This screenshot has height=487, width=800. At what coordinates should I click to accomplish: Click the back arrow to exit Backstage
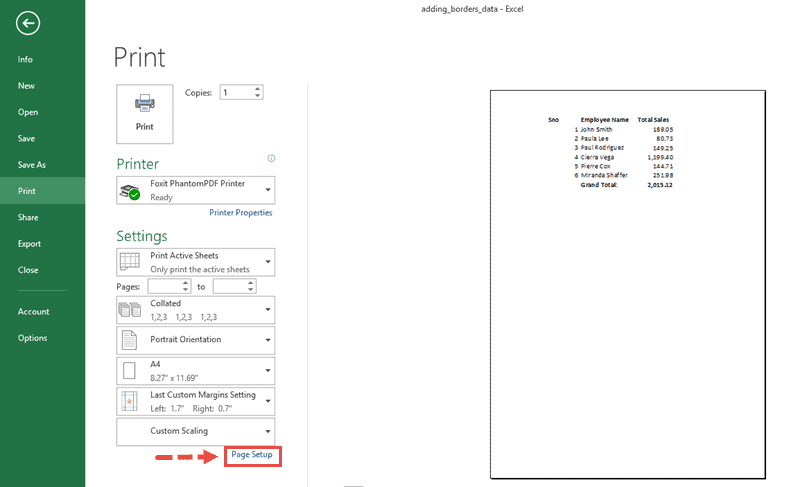coord(28,23)
